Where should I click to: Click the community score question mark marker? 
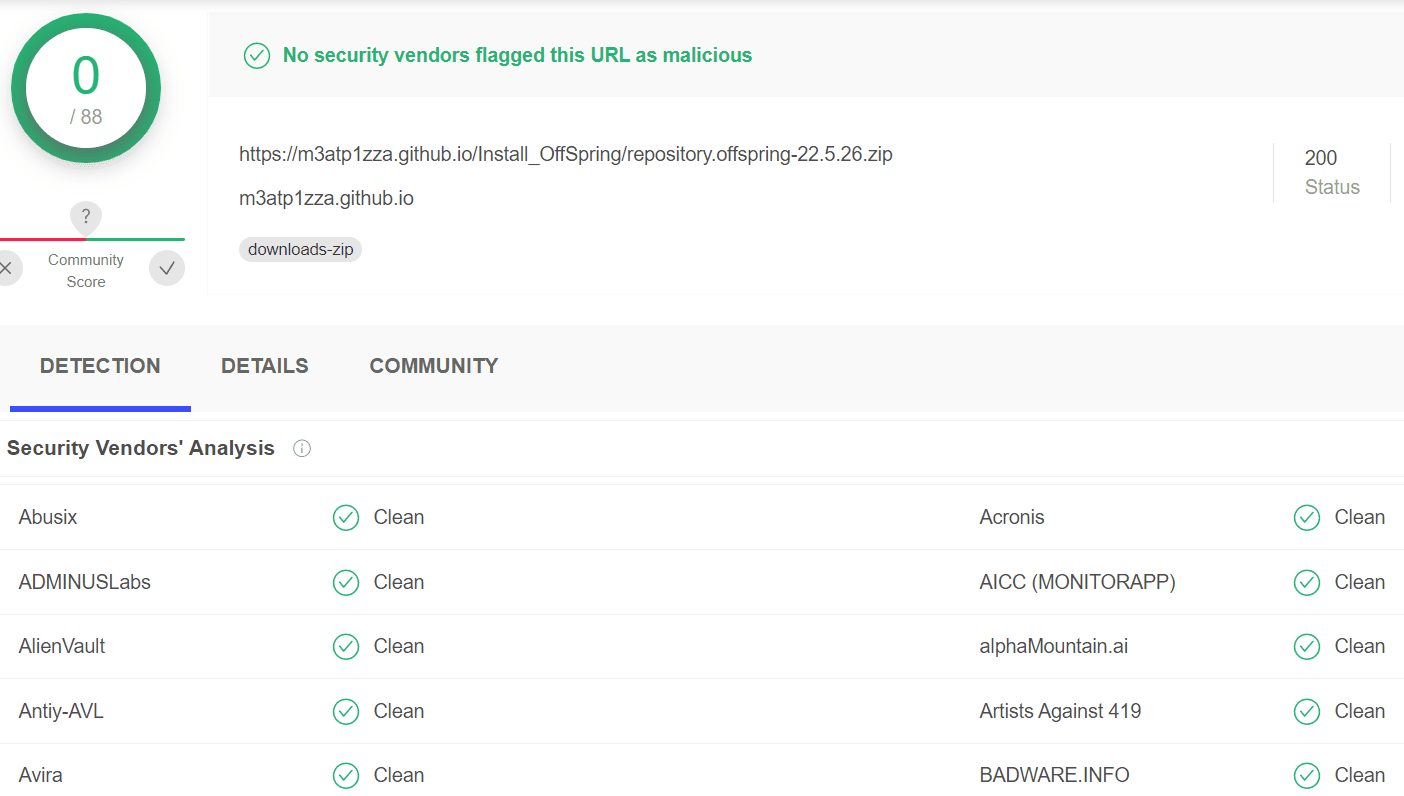point(86,217)
